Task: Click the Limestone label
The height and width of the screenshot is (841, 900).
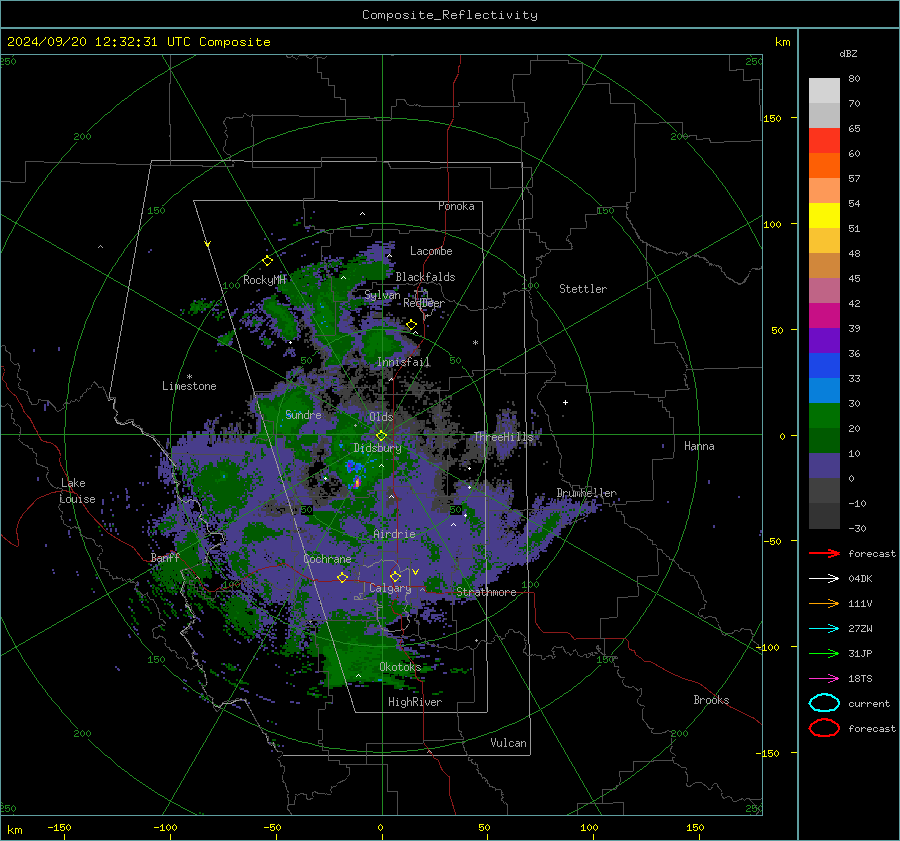Action: [x=189, y=386]
